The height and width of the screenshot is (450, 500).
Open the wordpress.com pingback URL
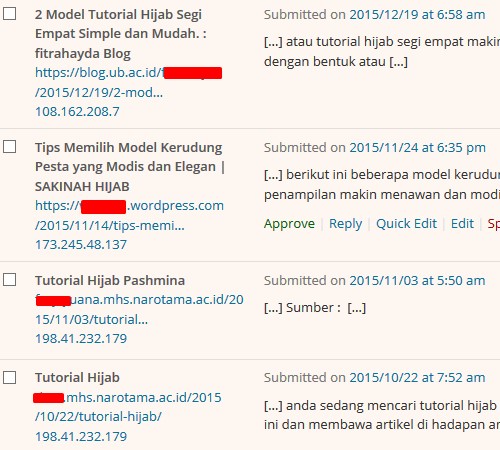tap(129, 215)
